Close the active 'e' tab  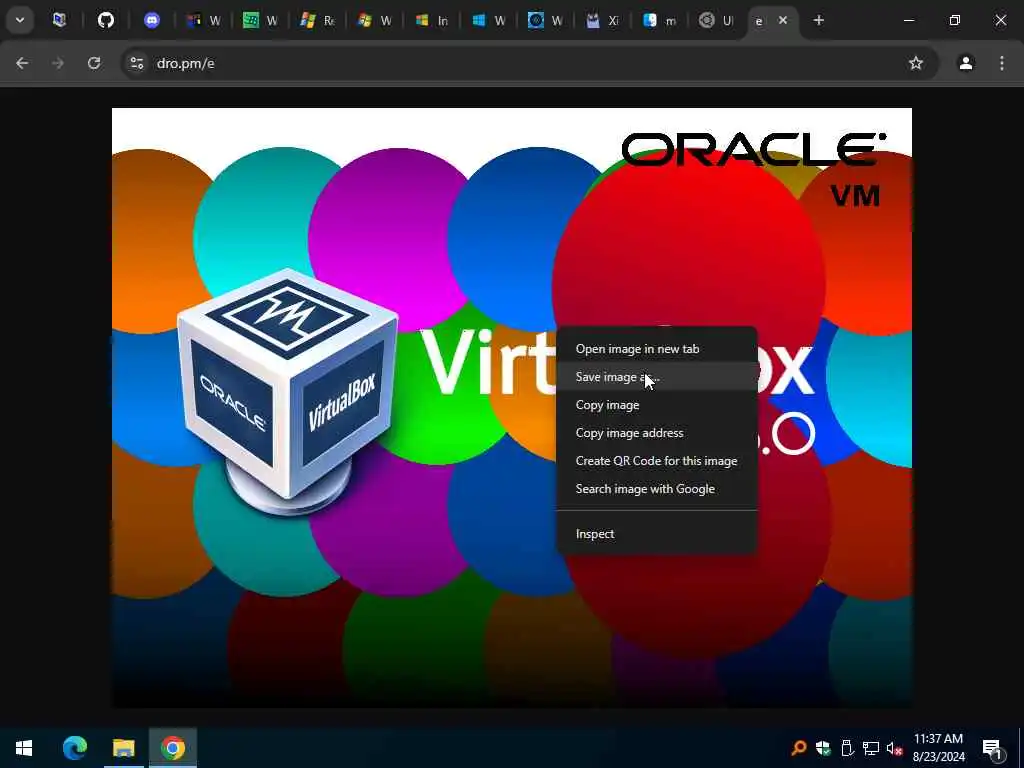[x=783, y=20]
